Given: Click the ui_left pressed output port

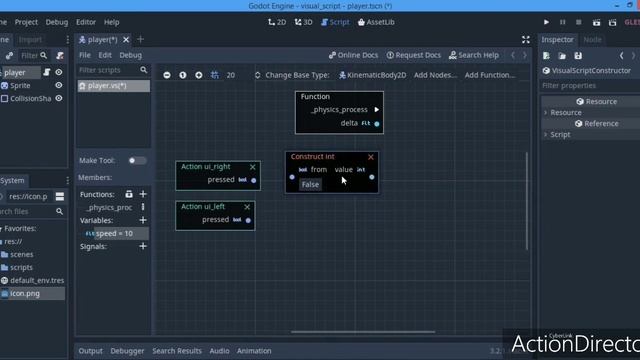Looking at the screenshot, I should pyautogui.click(x=248, y=220).
